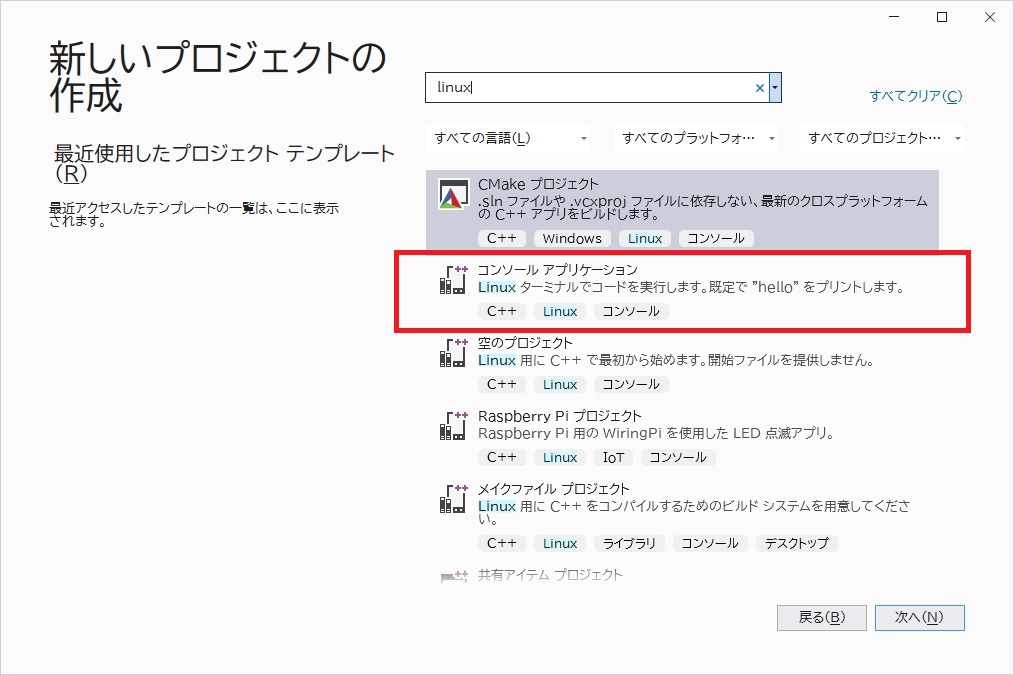
Task: Click the Windows tag under CMake project
Action: 572,239
